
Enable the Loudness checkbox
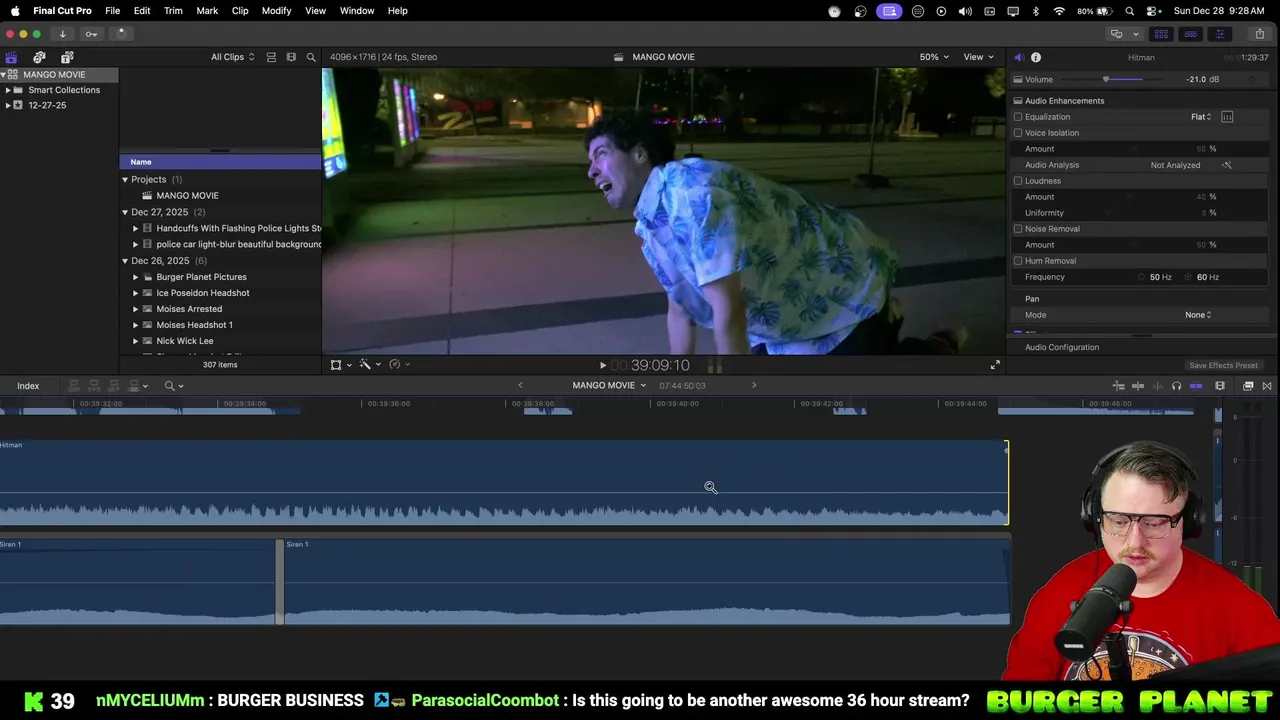click(x=1018, y=181)
